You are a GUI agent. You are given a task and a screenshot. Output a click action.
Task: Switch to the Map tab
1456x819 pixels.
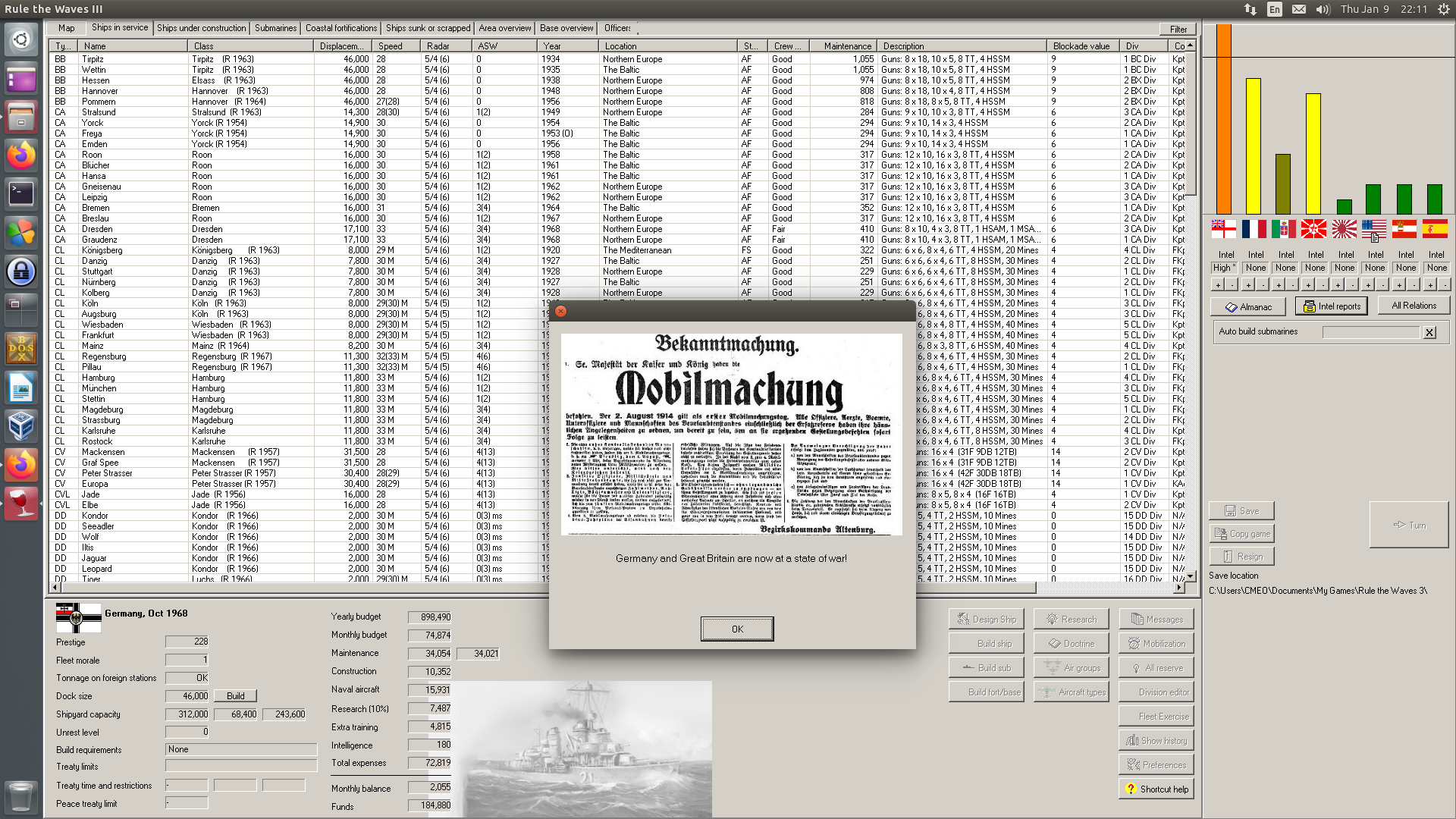click(67, 28)
